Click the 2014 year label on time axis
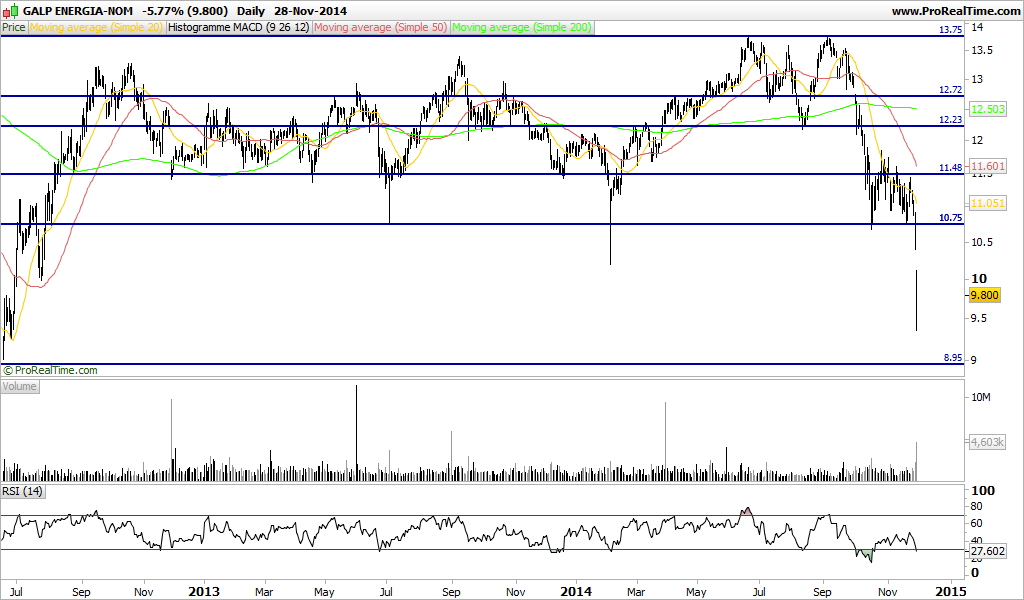Screen dimensions: 1024x600 (x=576, y=592)
